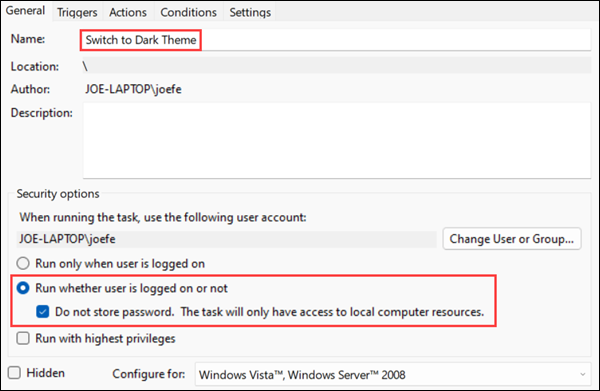Select the General tab
Viewport: 600px width, 391px height.
pyautogui.click(x=25, y=11)
